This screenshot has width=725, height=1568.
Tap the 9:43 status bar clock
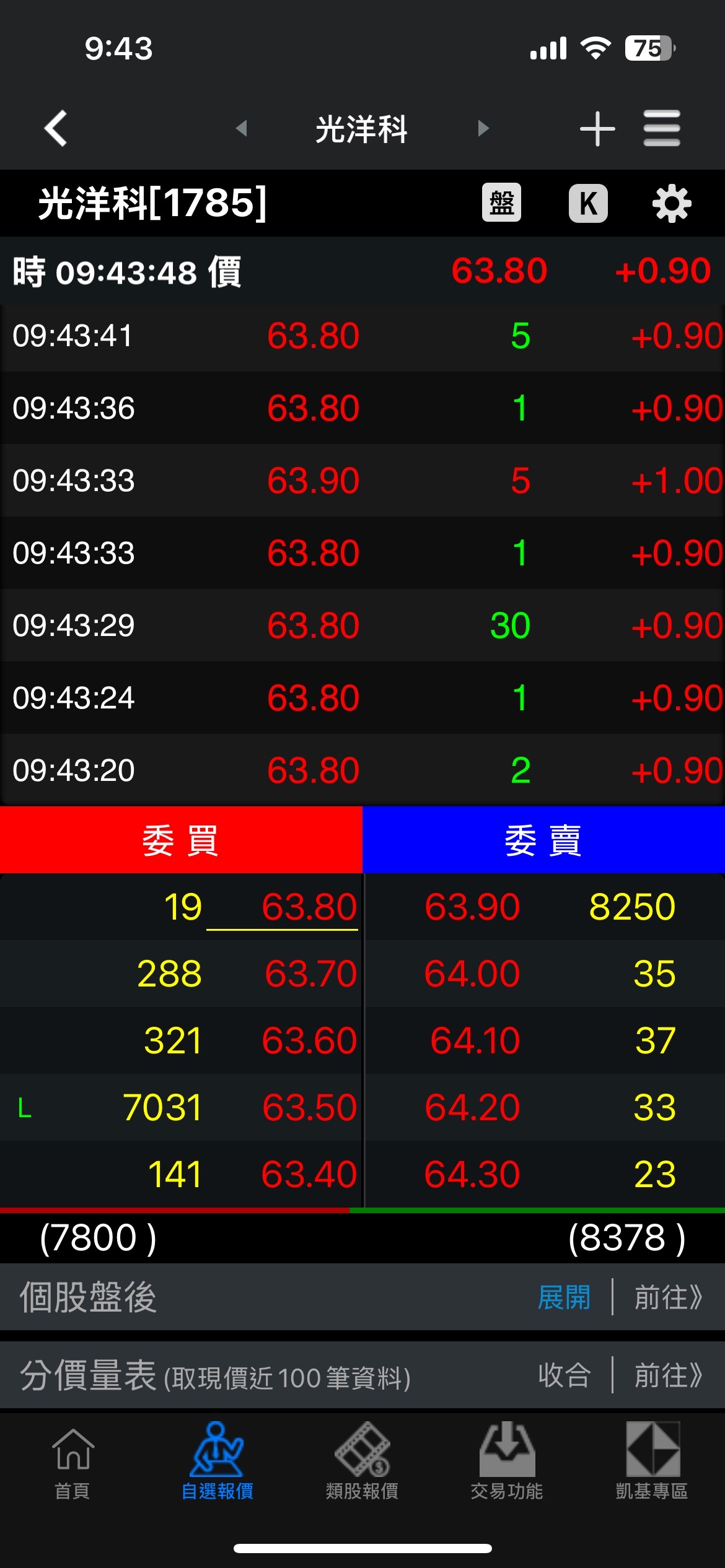pyautogui.click(x=118, y=48)
